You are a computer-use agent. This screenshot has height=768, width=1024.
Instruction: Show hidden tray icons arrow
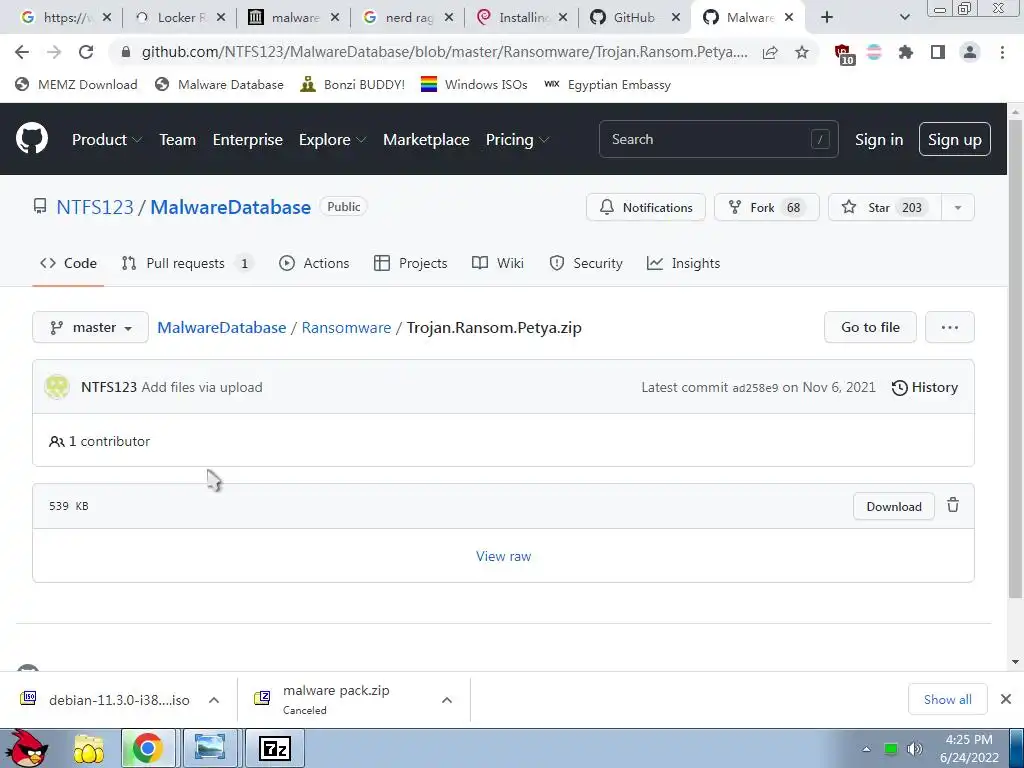click(867, 749)
